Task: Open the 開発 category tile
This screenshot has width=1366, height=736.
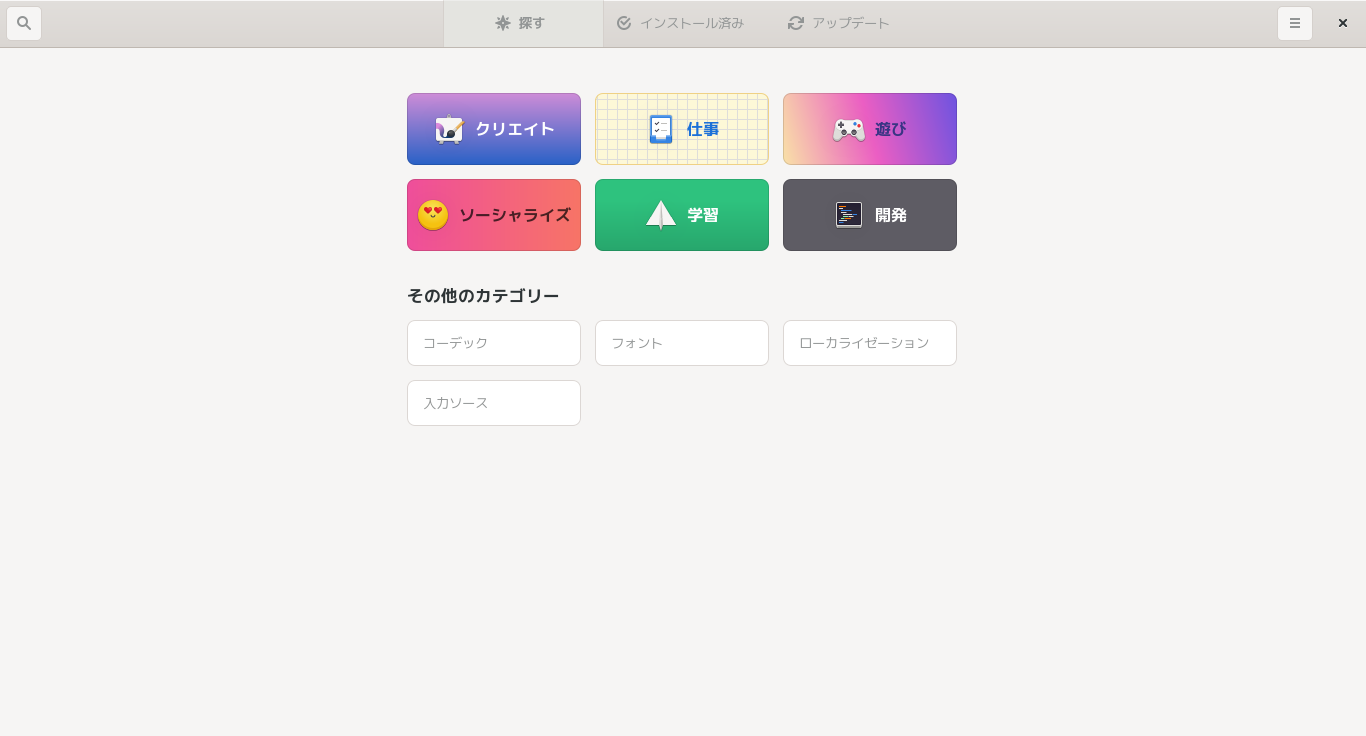Action: pyautogui.click(x=870, y=215)
